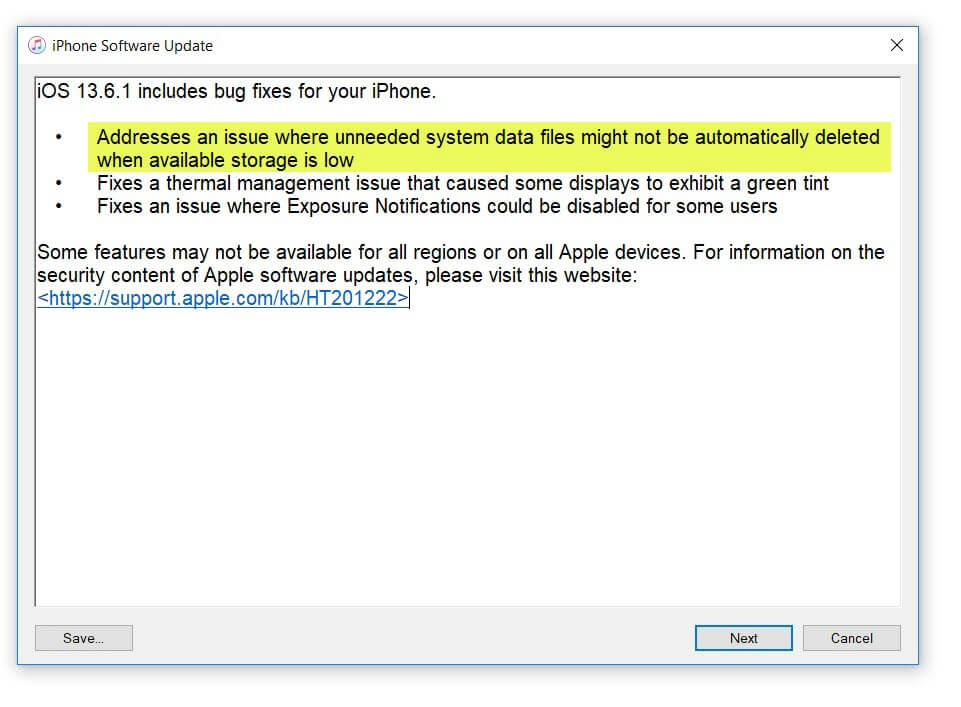The width and height of the screenshot is (961, 707).
Task: Click the highlighted 'Addresses an issue' line
Action: pos(488,137)
